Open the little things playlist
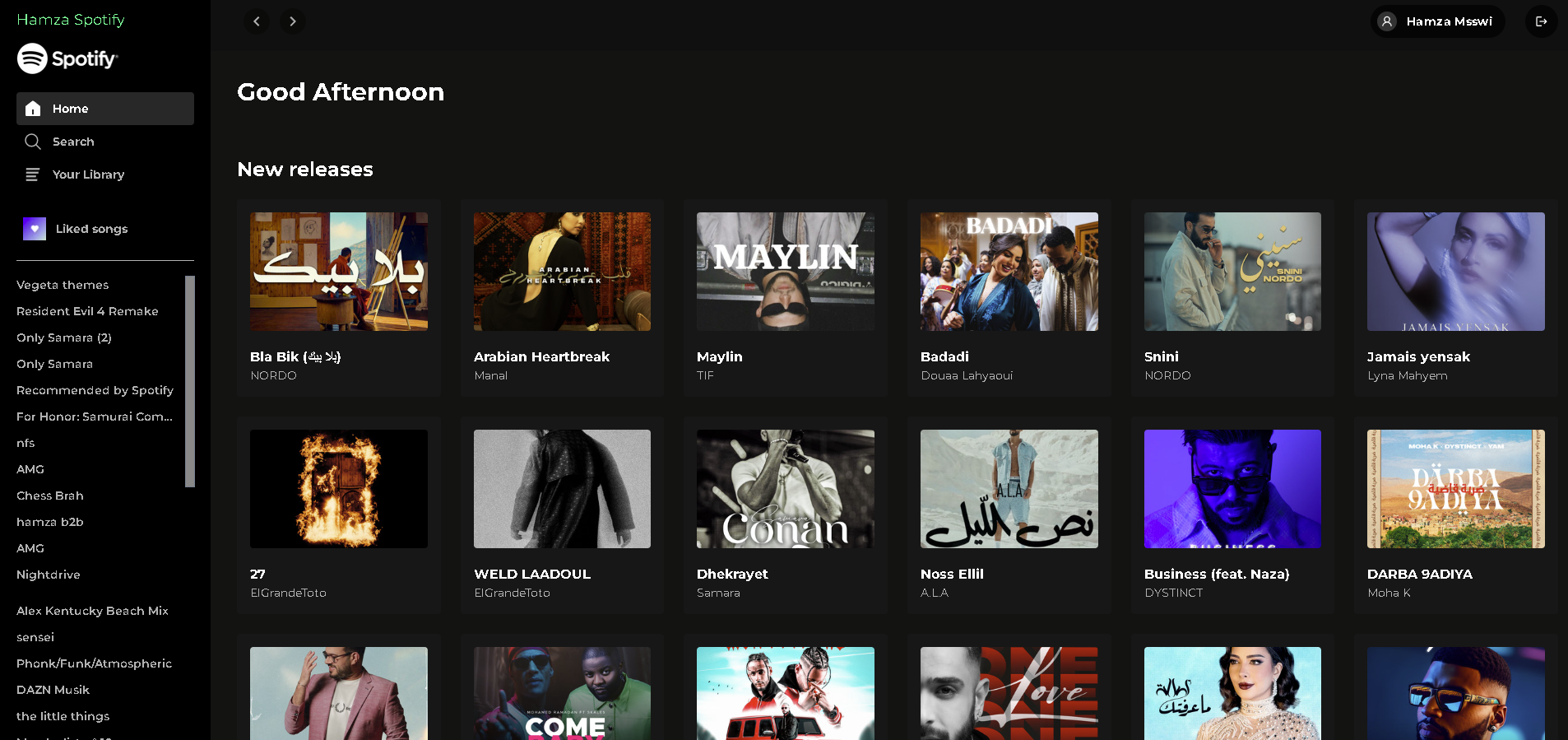The width and height of the screenshot is (1568, 740). [63, 716]
